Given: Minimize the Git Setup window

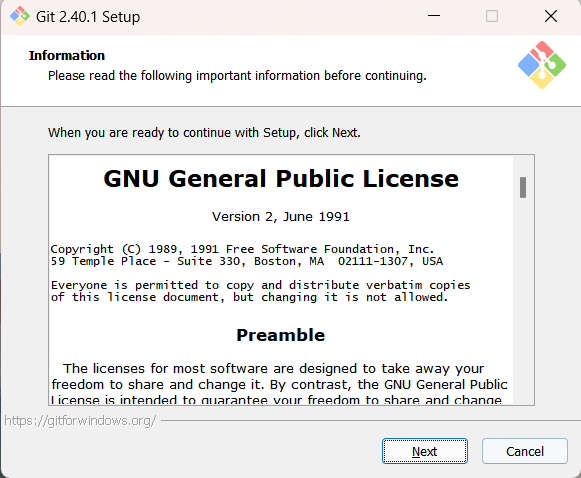Looking at the screenshot, I should (434, 16).
